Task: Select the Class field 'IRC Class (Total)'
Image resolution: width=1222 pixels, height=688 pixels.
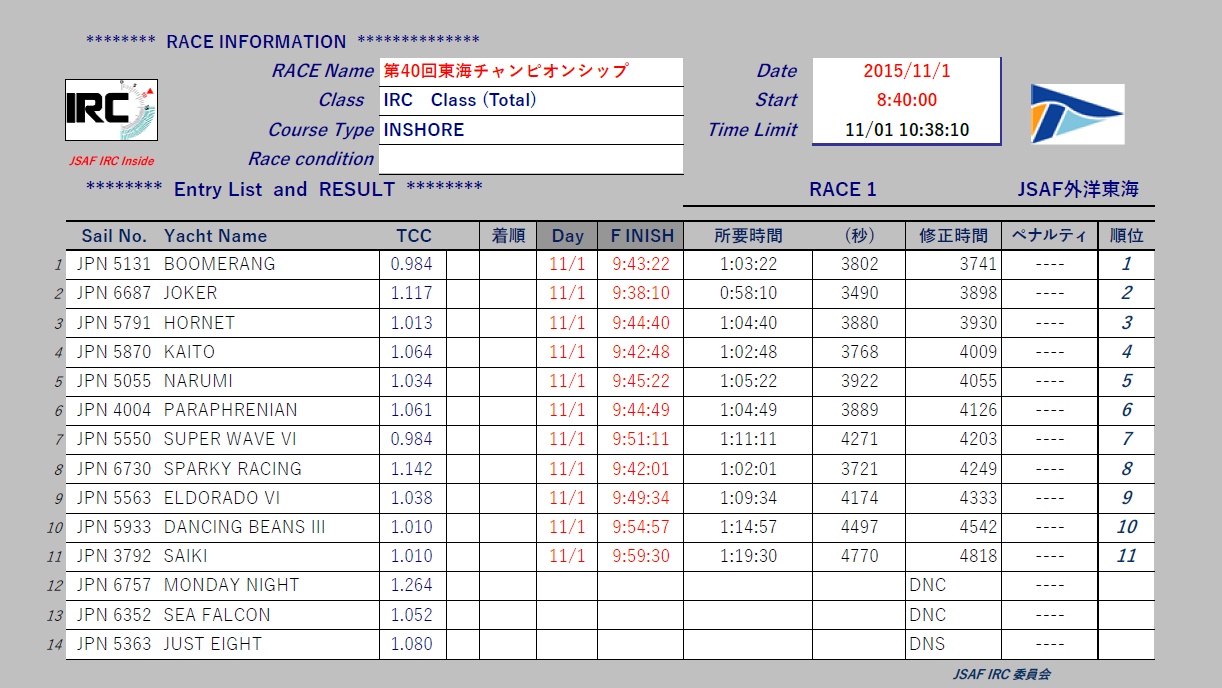Action: [531, 101]
